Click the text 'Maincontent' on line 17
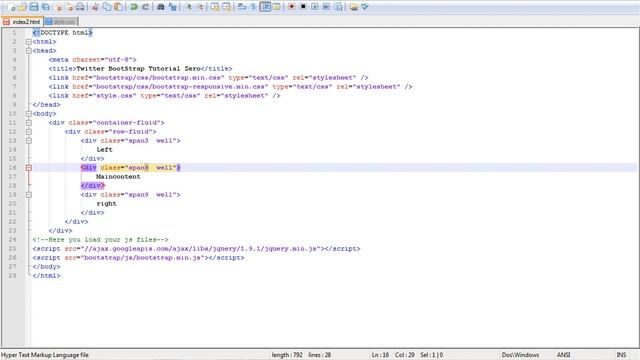 coord(118,176)
